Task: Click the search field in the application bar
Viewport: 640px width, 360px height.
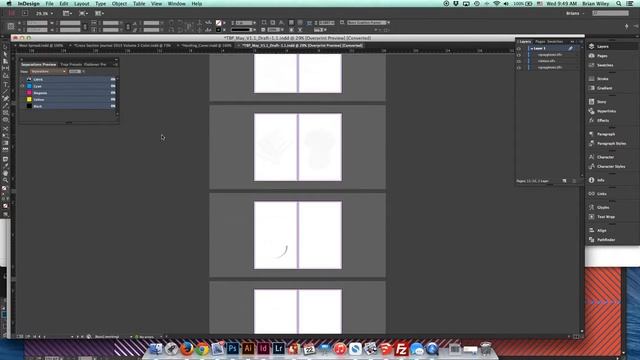Action: [x=611, y=13]
